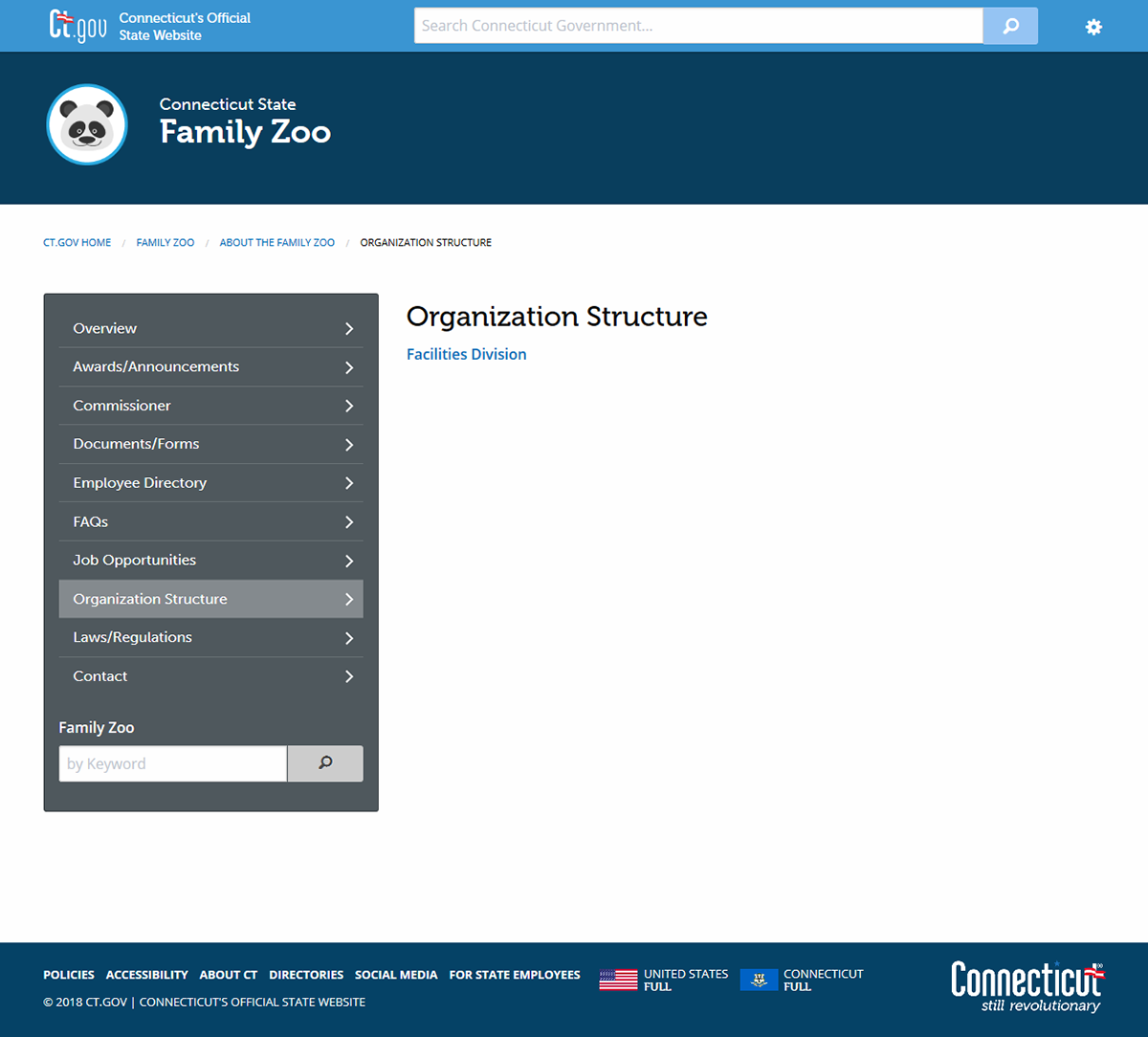Focus the Search Connecticut Government field
This screenshot has width=1148, height=1037.
698,26
